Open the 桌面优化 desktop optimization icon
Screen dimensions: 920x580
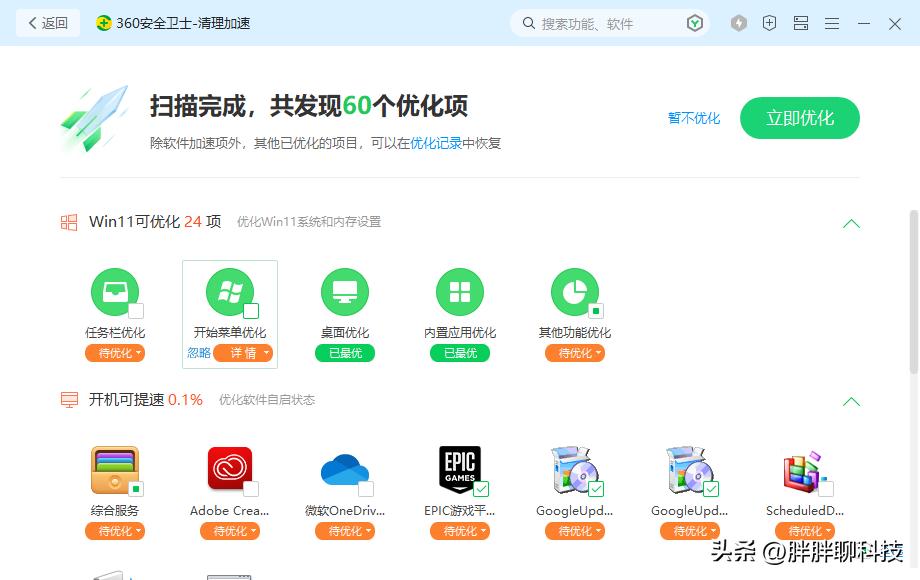tap(344, 291)
